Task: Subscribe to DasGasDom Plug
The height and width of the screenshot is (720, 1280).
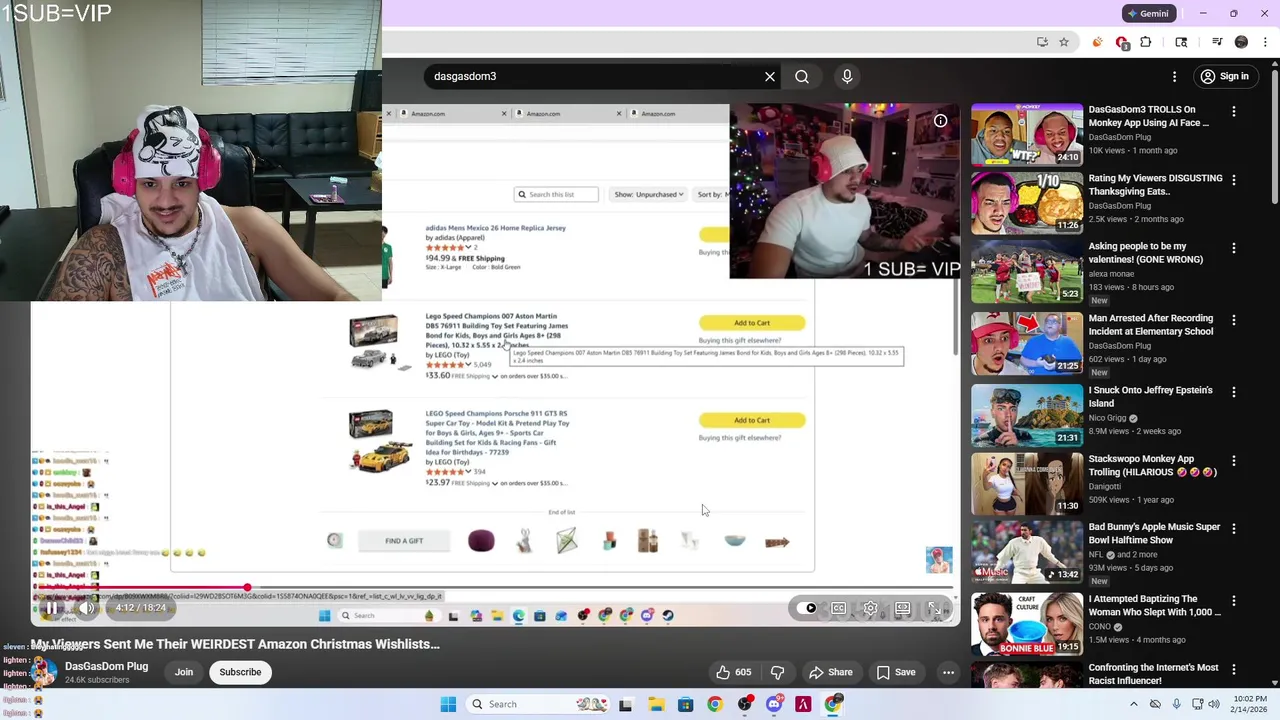Action: tap(240, 672)
